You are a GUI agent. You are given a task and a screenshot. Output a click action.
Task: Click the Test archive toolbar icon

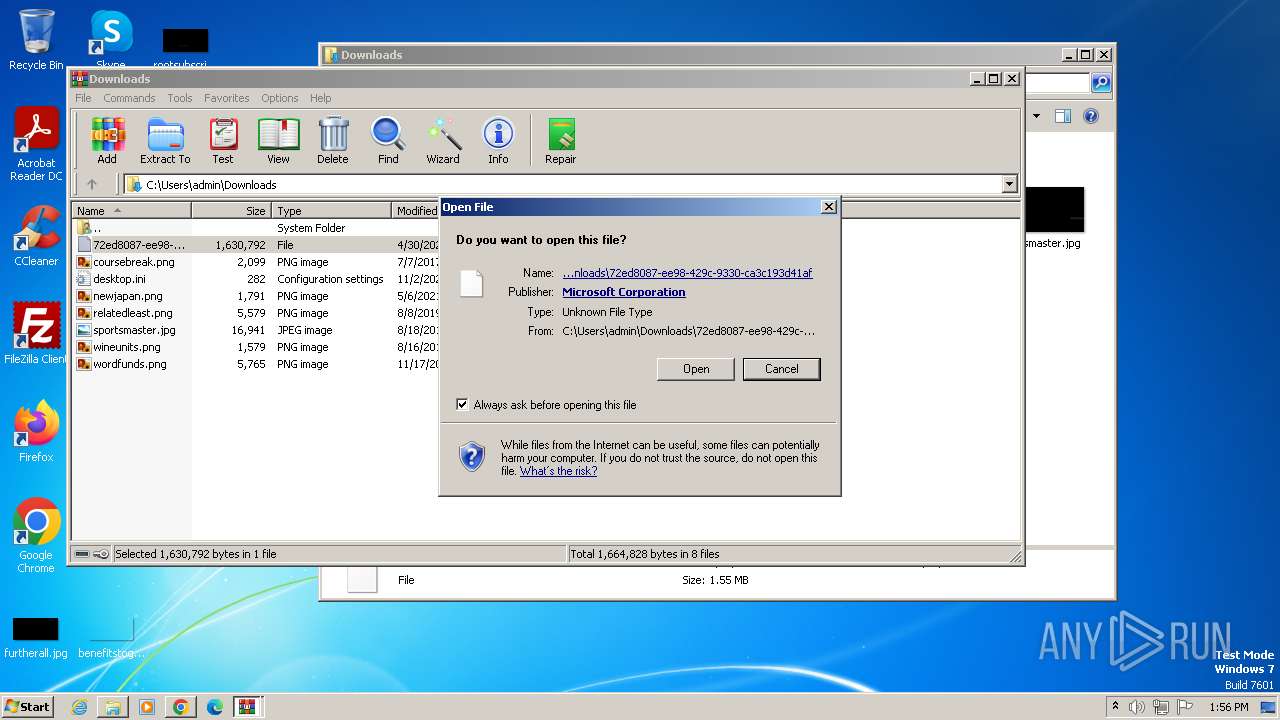tap(223, 141)
